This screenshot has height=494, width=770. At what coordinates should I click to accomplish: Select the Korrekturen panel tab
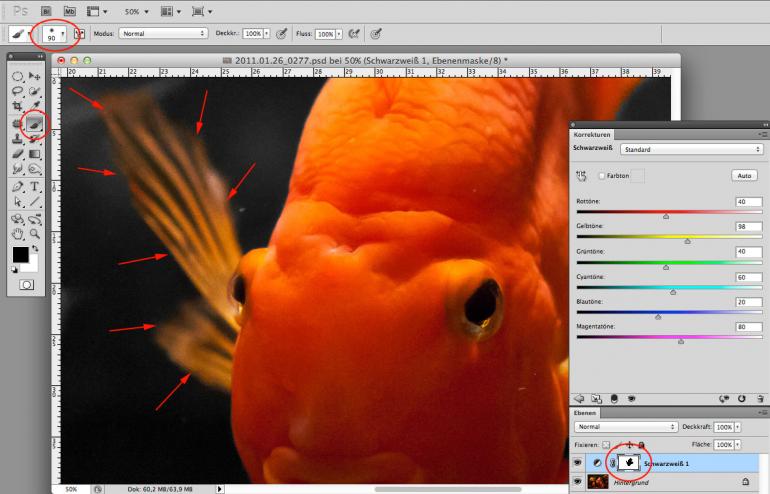[x=592, y=135]
